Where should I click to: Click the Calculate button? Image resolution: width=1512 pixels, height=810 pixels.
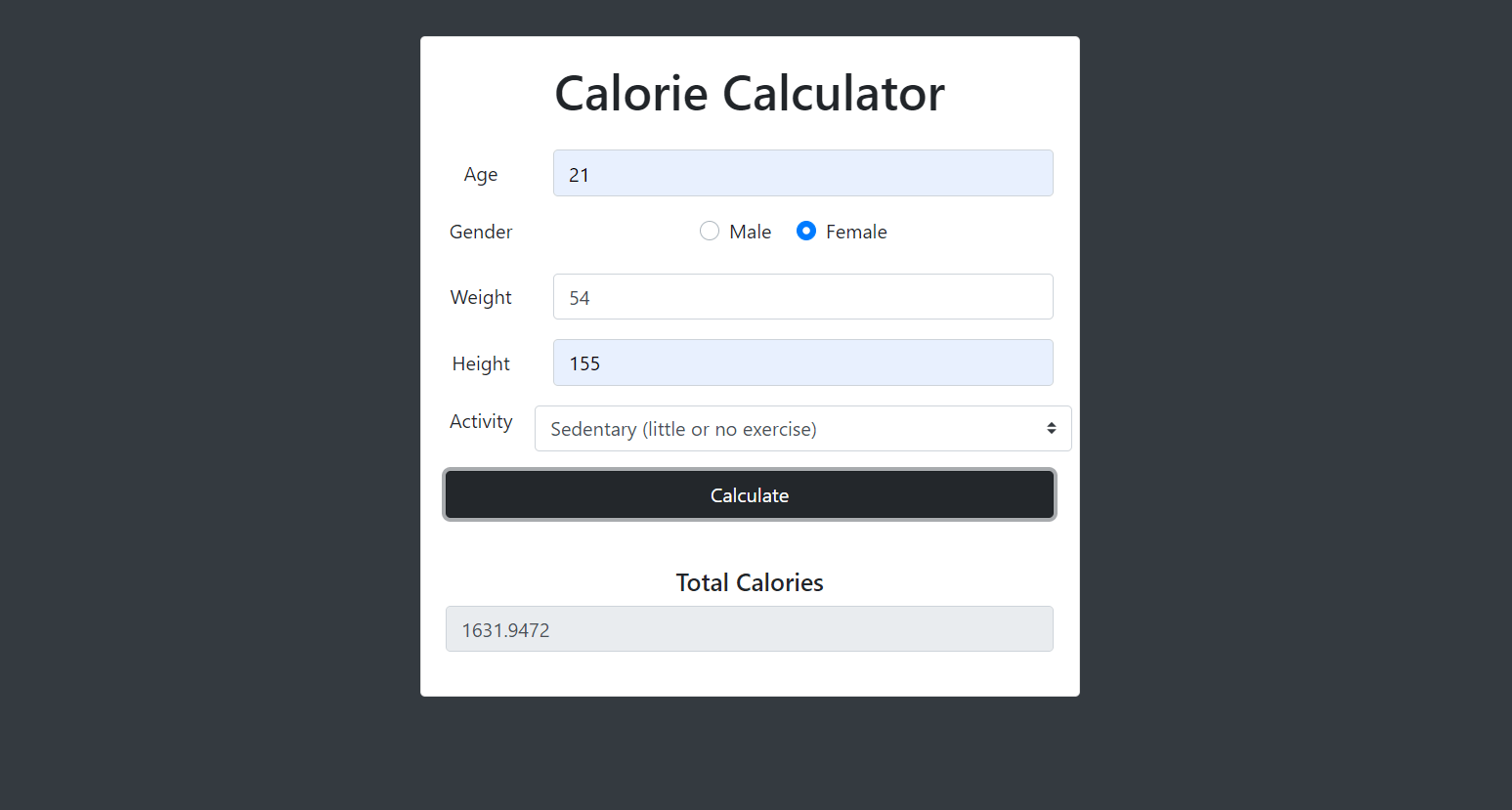(749, 494)
